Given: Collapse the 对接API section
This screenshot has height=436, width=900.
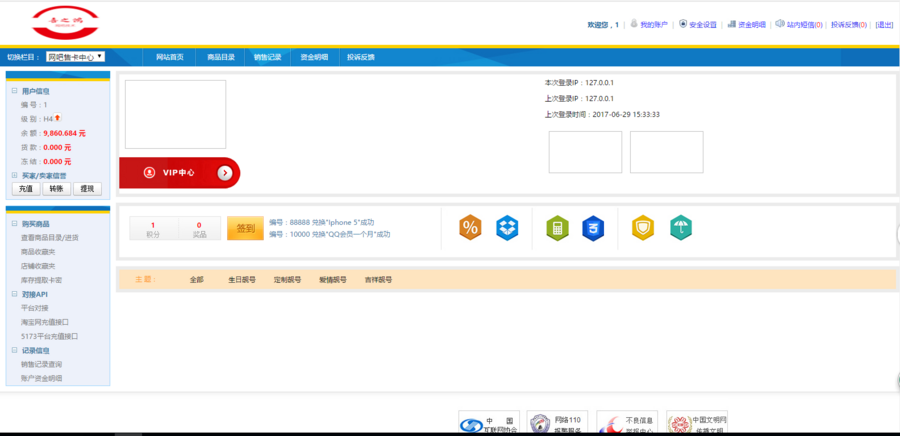Looking at the screenshot, I should tap(14, 294).
